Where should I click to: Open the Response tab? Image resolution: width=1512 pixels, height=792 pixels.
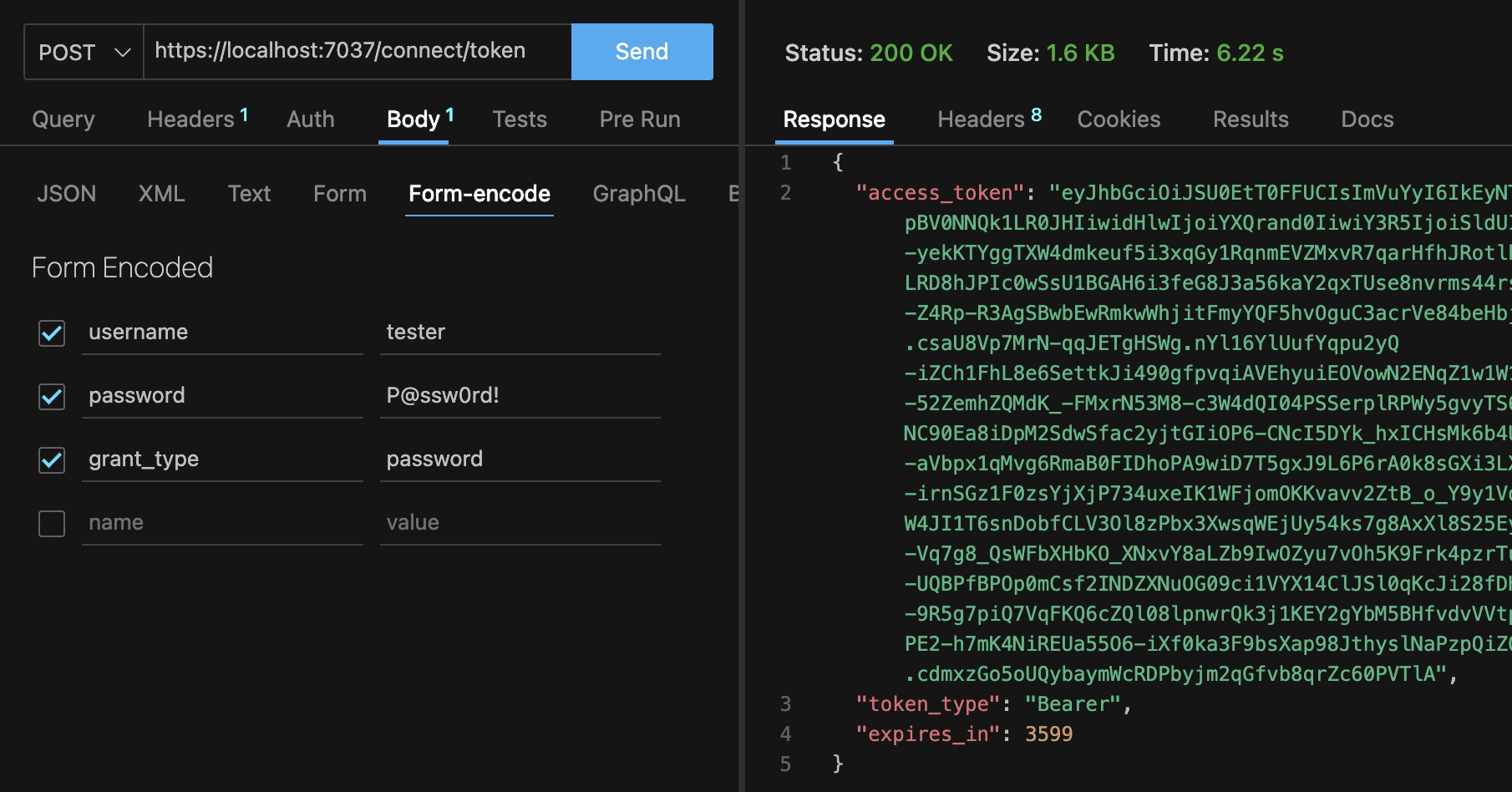click(834, 119)
